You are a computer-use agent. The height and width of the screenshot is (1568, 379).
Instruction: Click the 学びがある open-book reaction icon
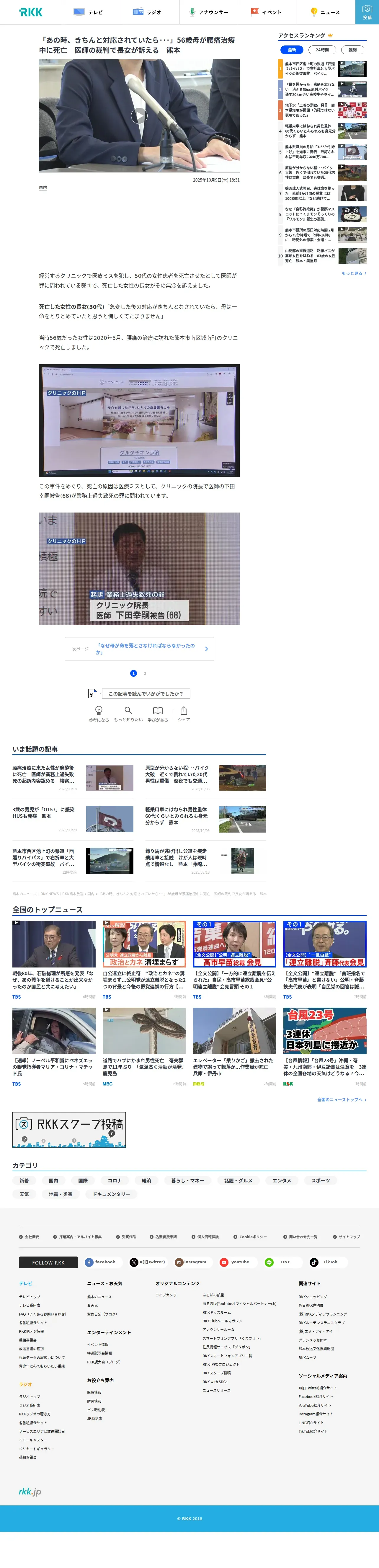tap(158, 710)
